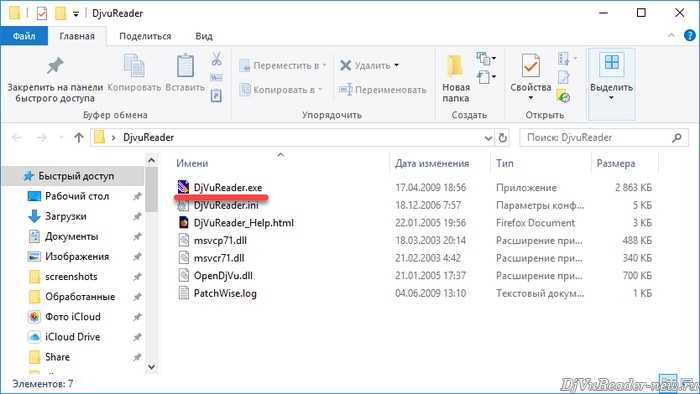
Task: Select the msvcr71.dll file
Action: [219, 257]
